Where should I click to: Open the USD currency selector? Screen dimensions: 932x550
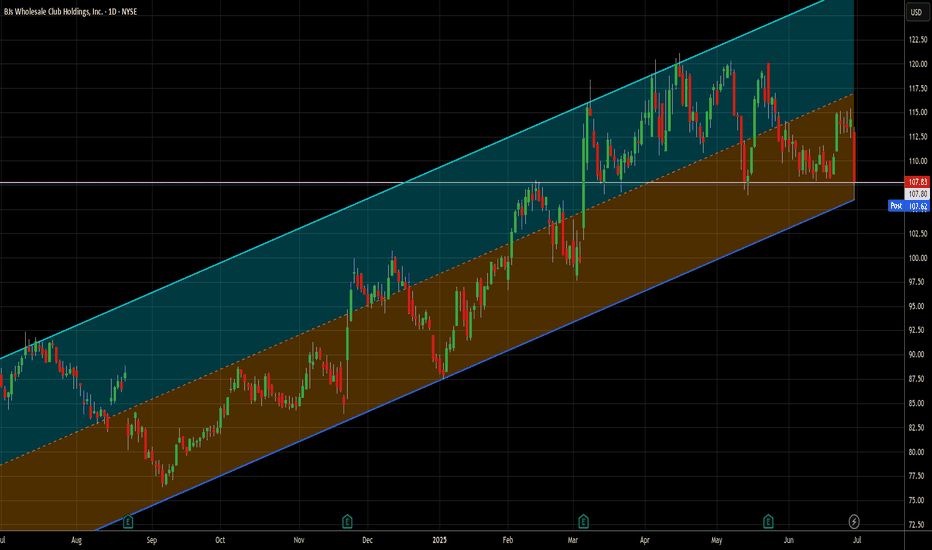[x=917, y=12]
